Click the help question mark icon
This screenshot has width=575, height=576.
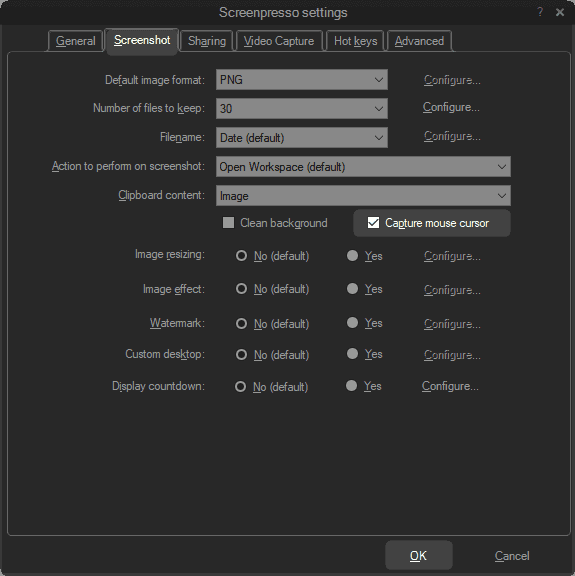(x=540, y=12)
